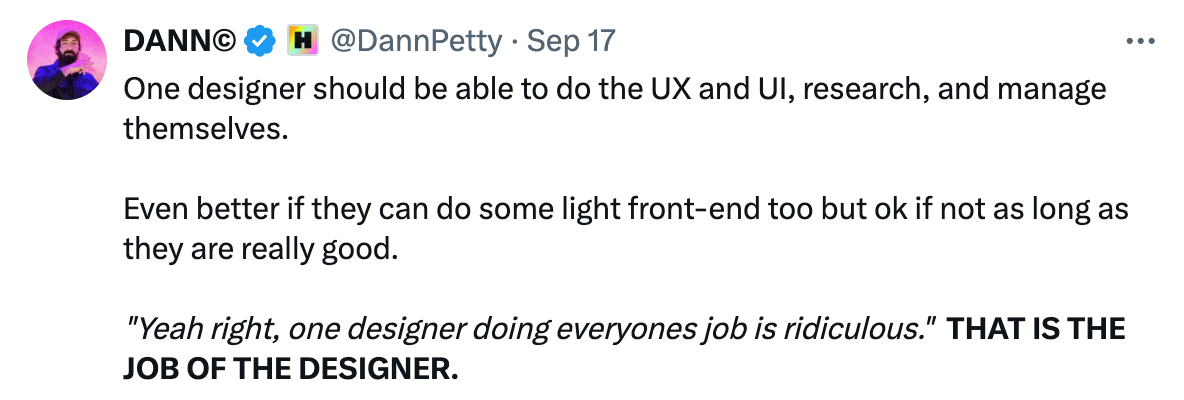1184x400 pixels.
Task: Click the line "they are really good."
Action: tap(260, 248)
